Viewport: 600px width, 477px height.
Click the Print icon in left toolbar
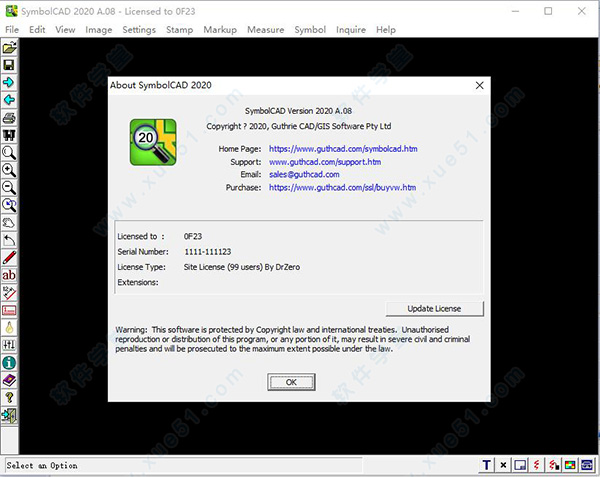pyautogui.click(x=9, y=118)
